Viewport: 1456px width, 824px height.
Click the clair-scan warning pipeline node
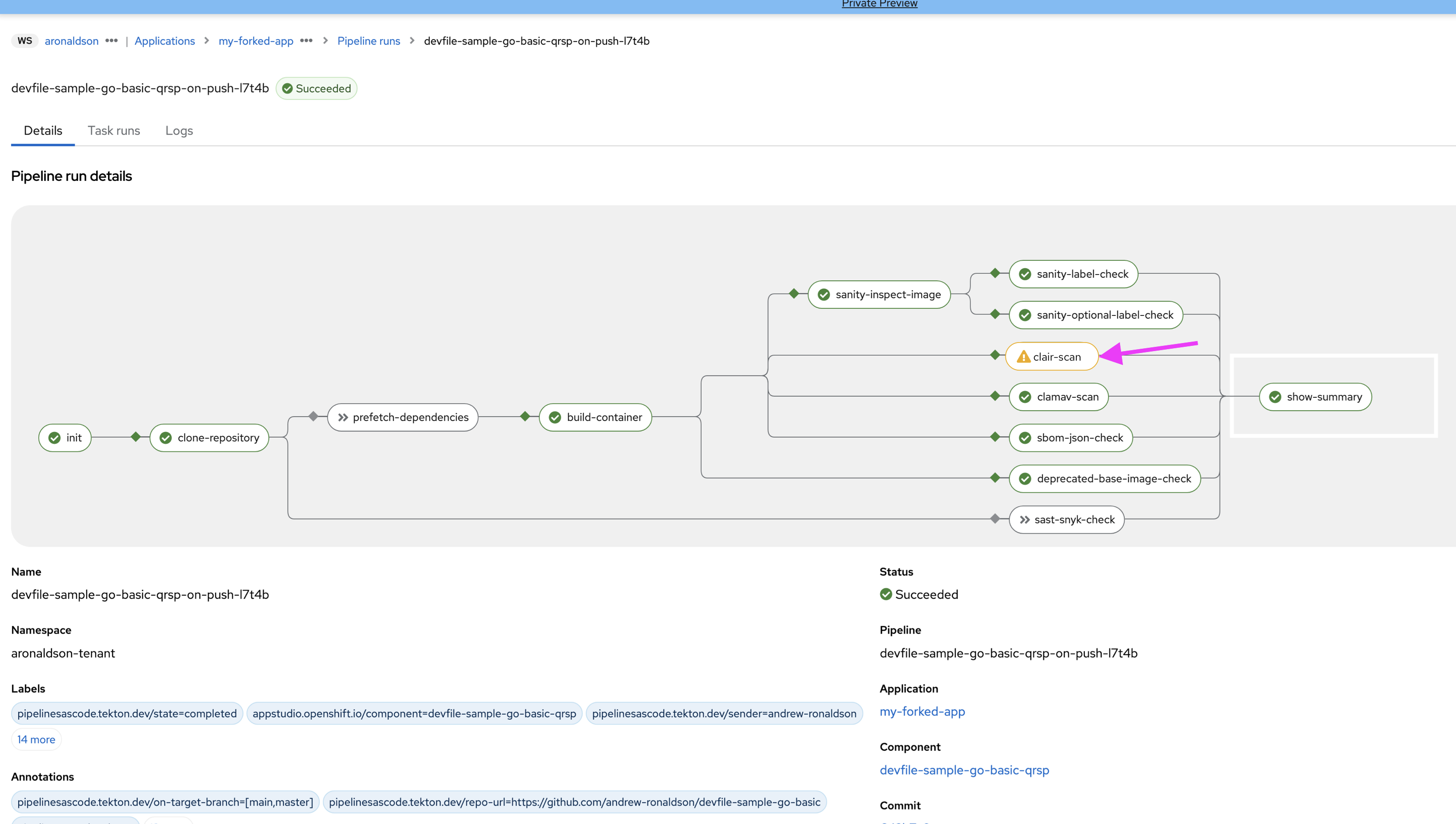pos(1052,356)
